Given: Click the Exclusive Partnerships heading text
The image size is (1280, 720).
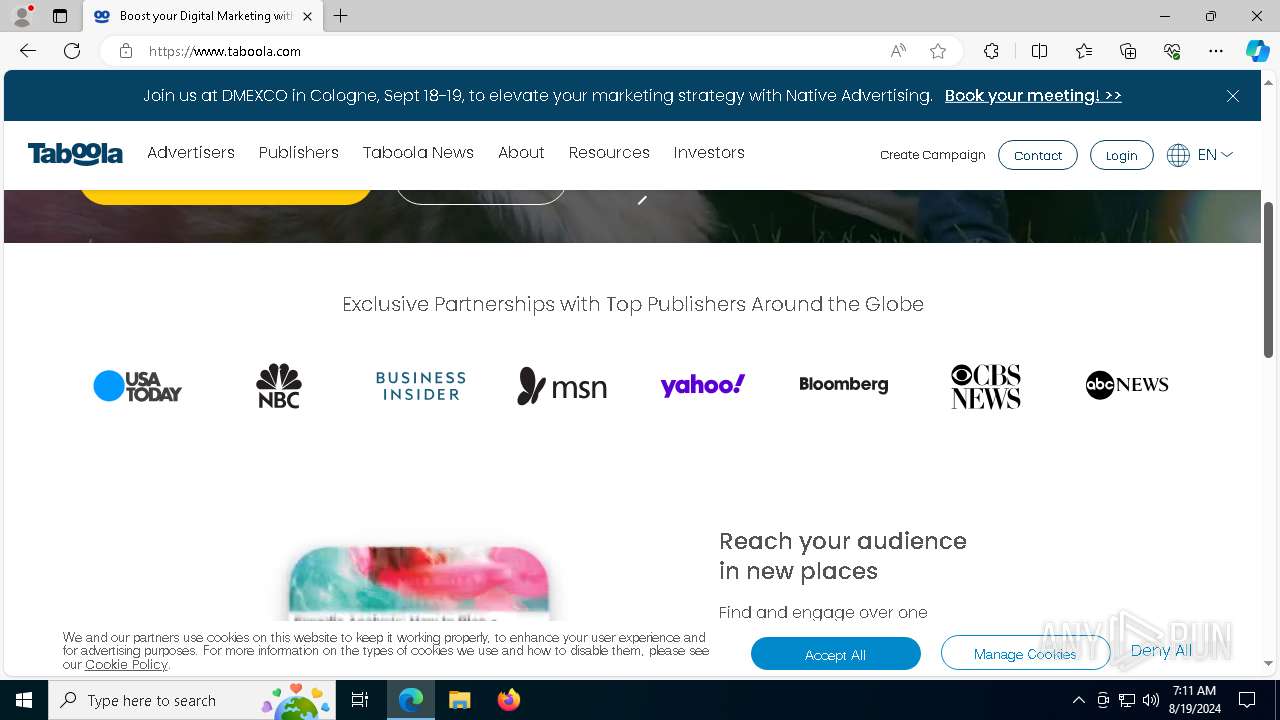Looking at the screenshot, I should click(x=633, y=304).
